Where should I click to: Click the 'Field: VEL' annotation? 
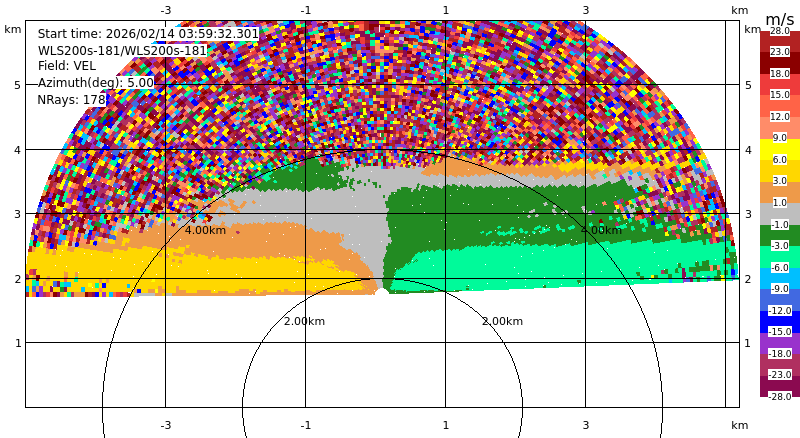[67, 66]
